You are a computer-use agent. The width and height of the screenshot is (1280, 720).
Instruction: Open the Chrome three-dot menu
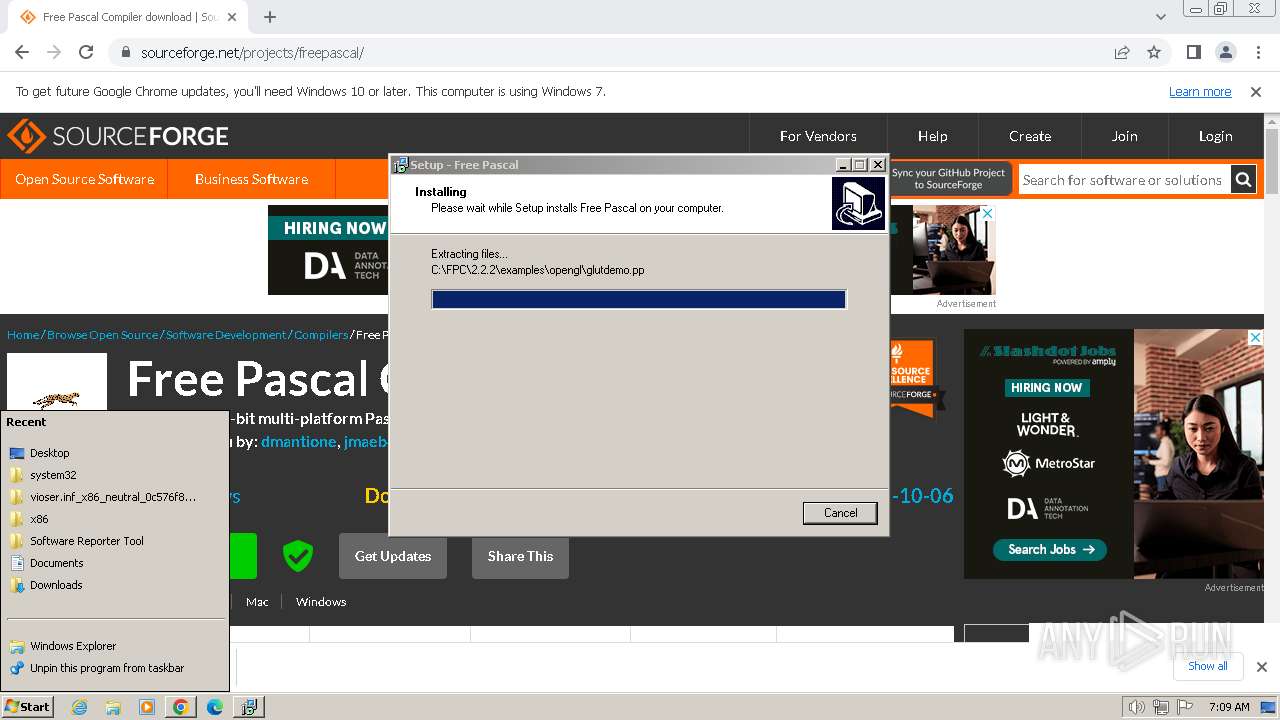click(1257, 52)
